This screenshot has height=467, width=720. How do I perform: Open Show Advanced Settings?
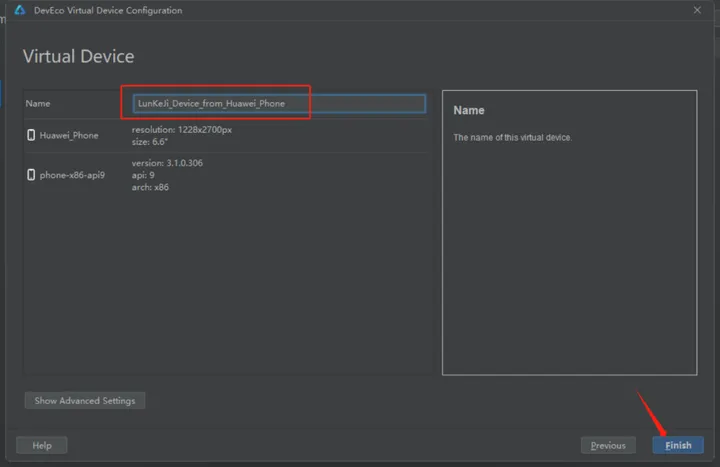click(x=85, y=400)
